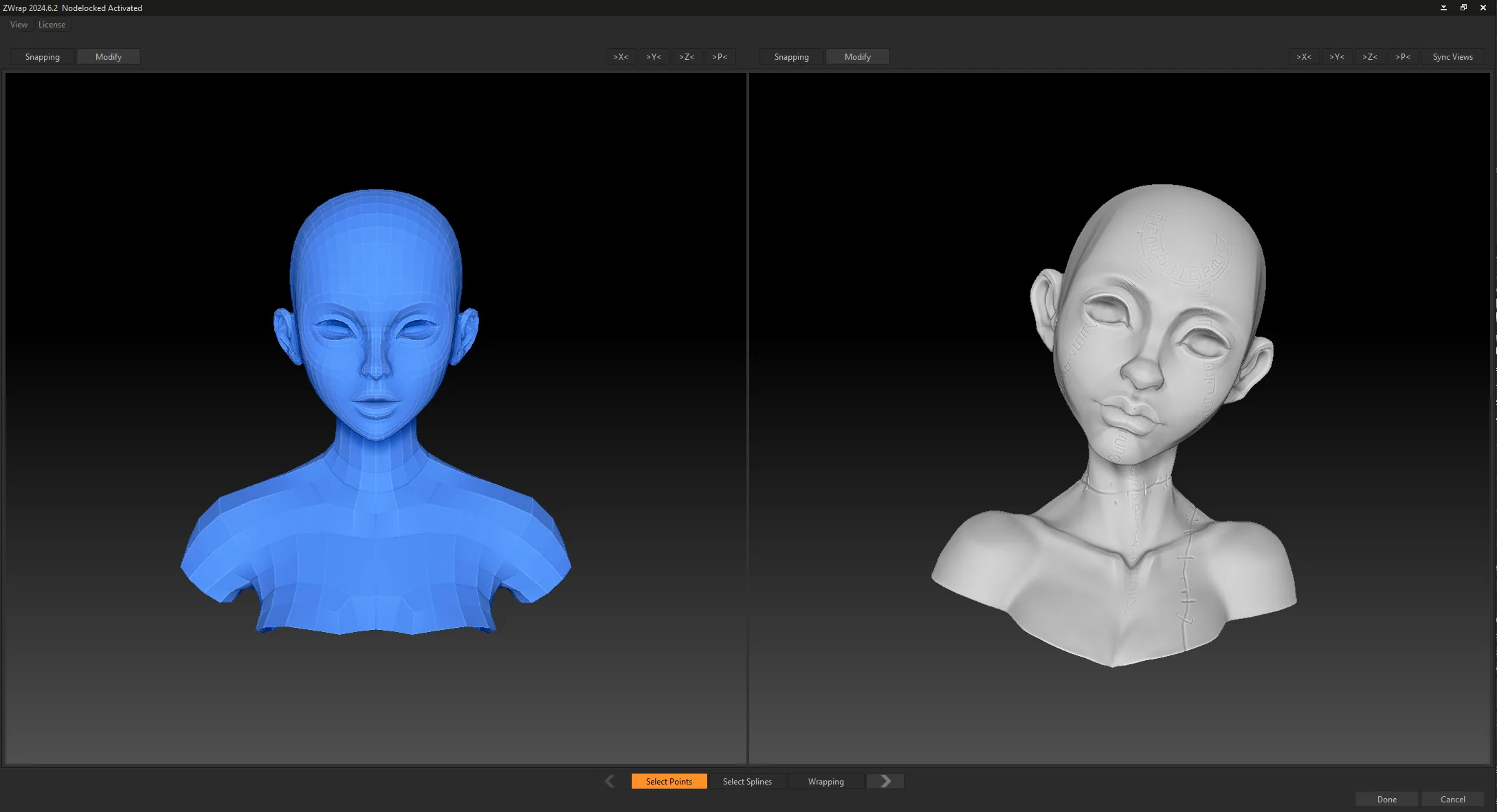The image size is (1497, 812).
Task: Click >Z< axis view for right viewport
Action: tap(1370, 57)
